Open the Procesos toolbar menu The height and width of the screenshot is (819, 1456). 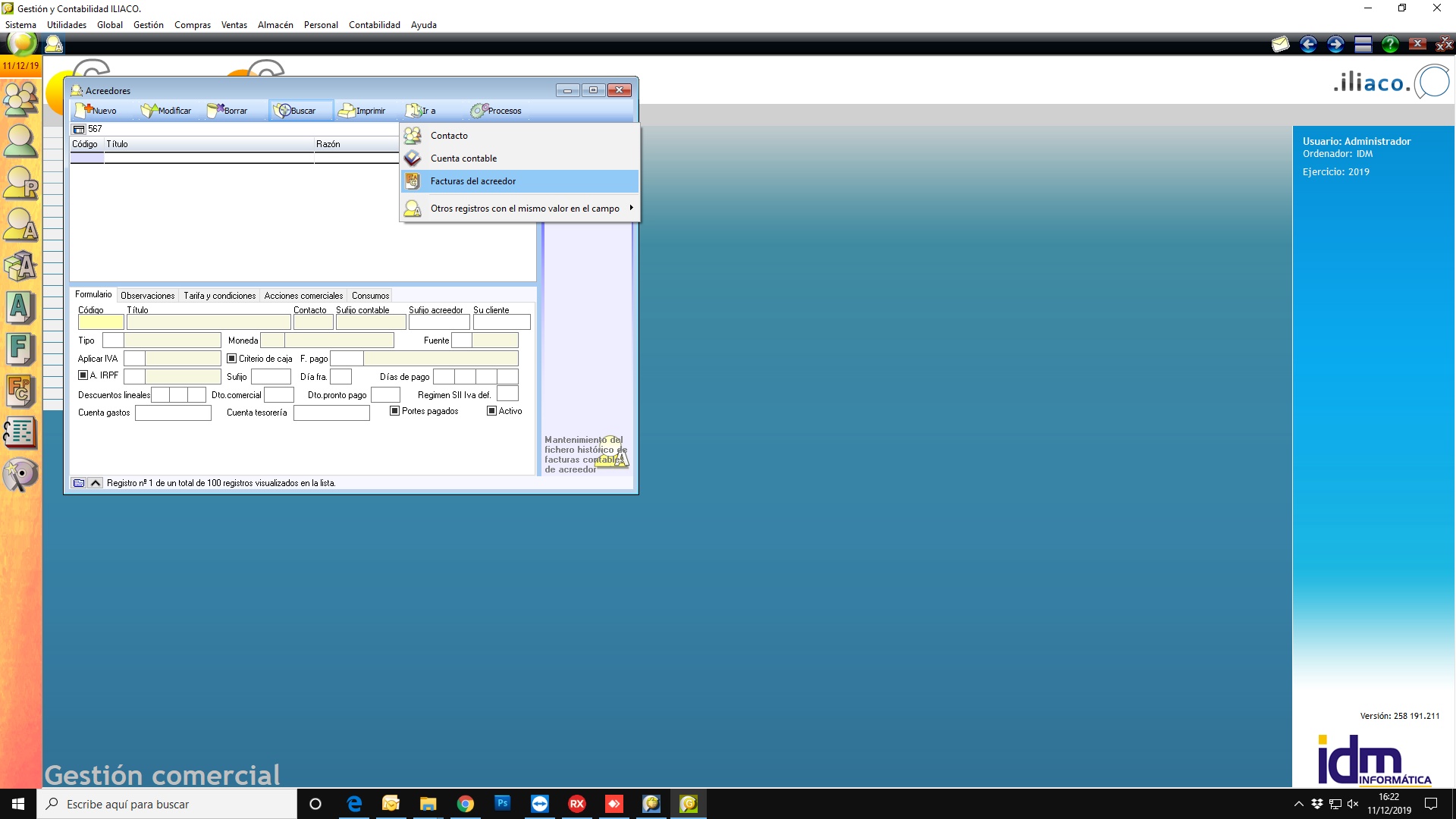(x=497, y=111)
